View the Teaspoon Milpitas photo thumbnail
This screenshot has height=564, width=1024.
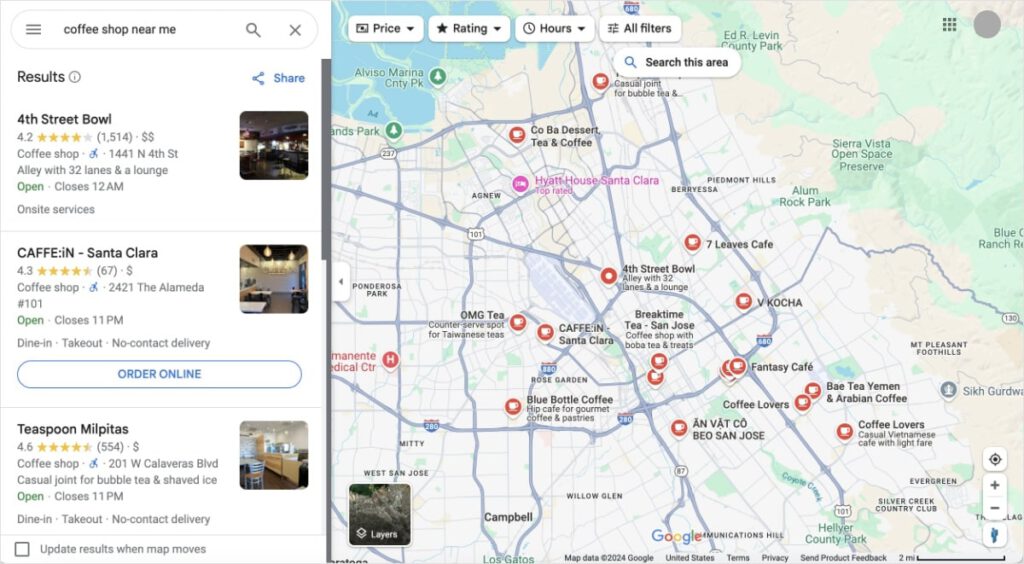(x=274, y=456)
